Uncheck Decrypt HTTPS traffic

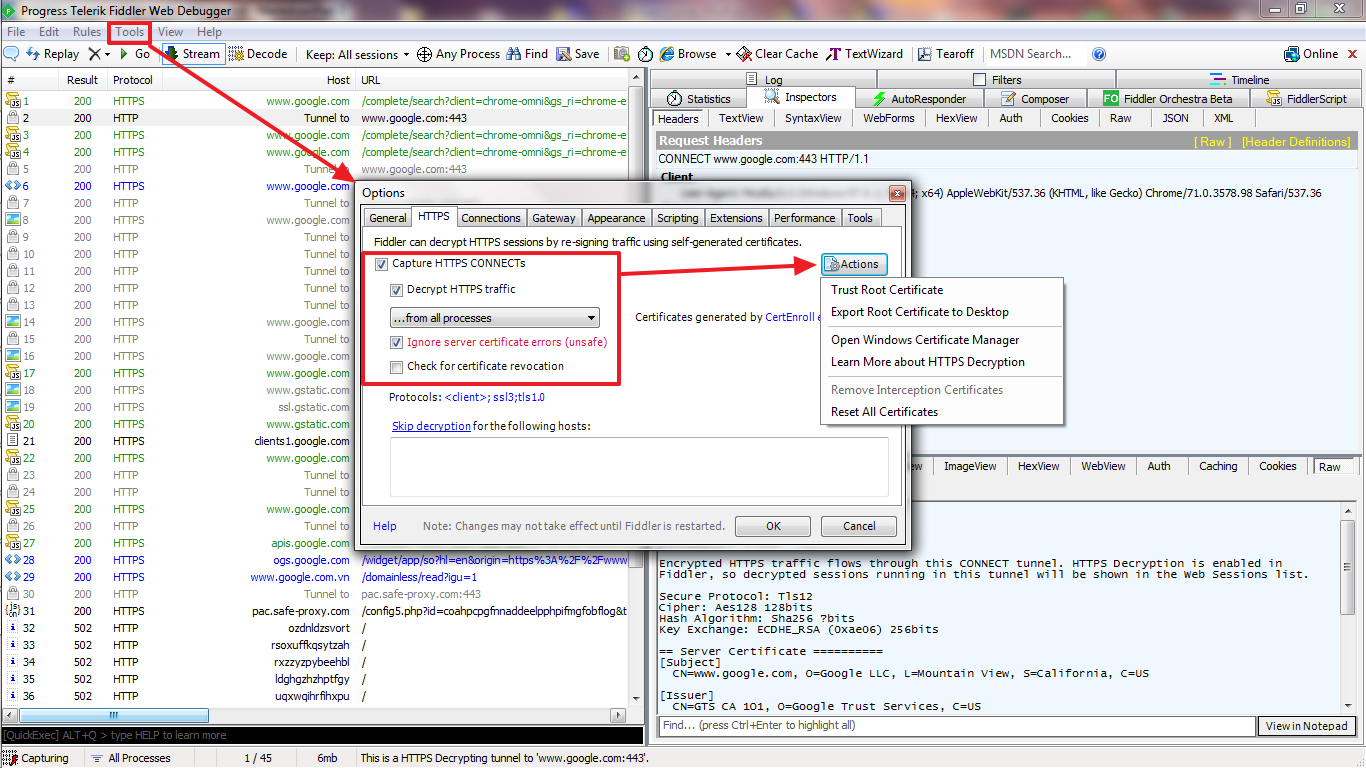pyautogui.click(x=397, y=290)
